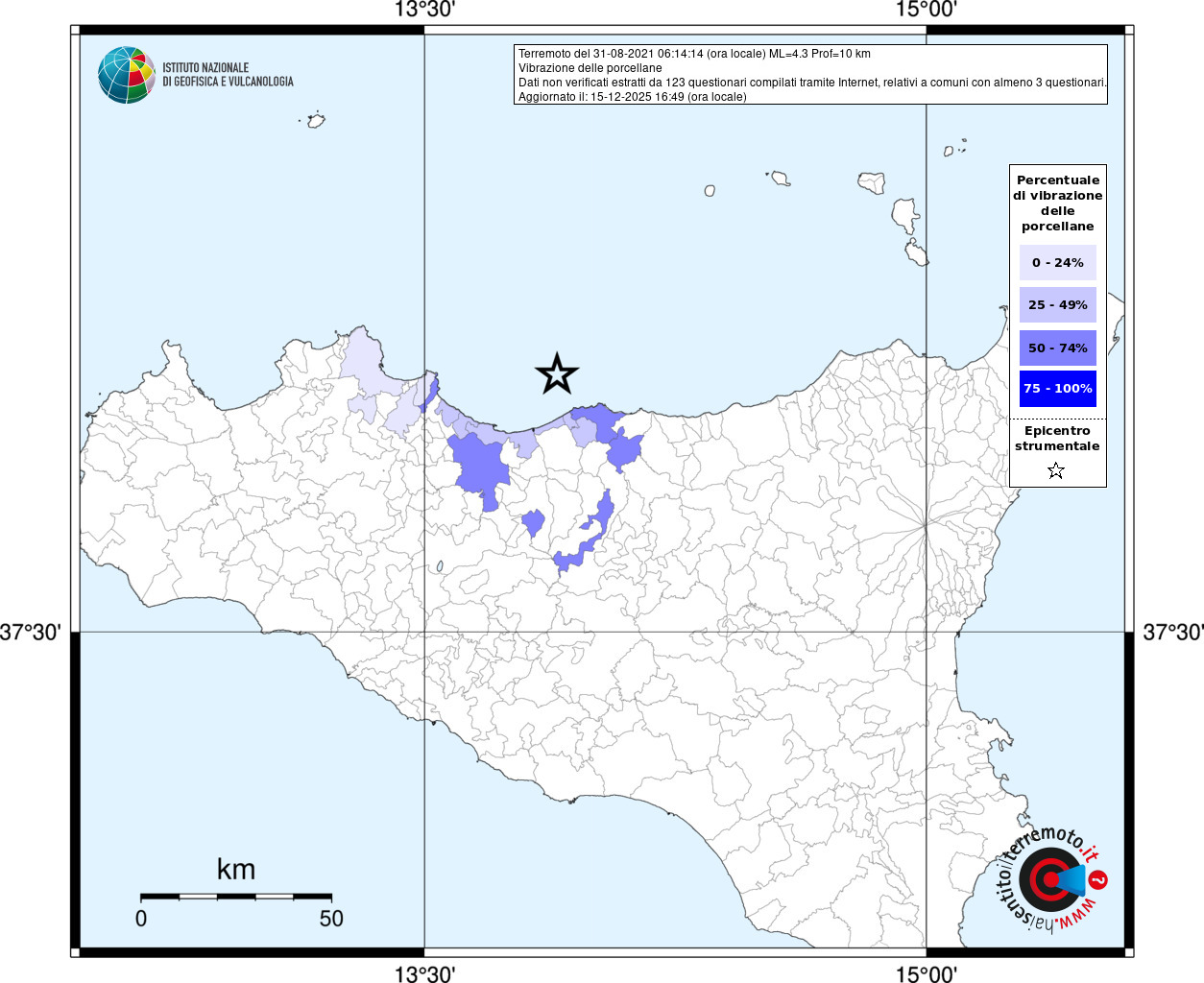Click the legend title 'Percentuale di vibrazione delle porcellane'
Image resolution: width=1204 pixels, height=983 pixels.
[1058, 203]
